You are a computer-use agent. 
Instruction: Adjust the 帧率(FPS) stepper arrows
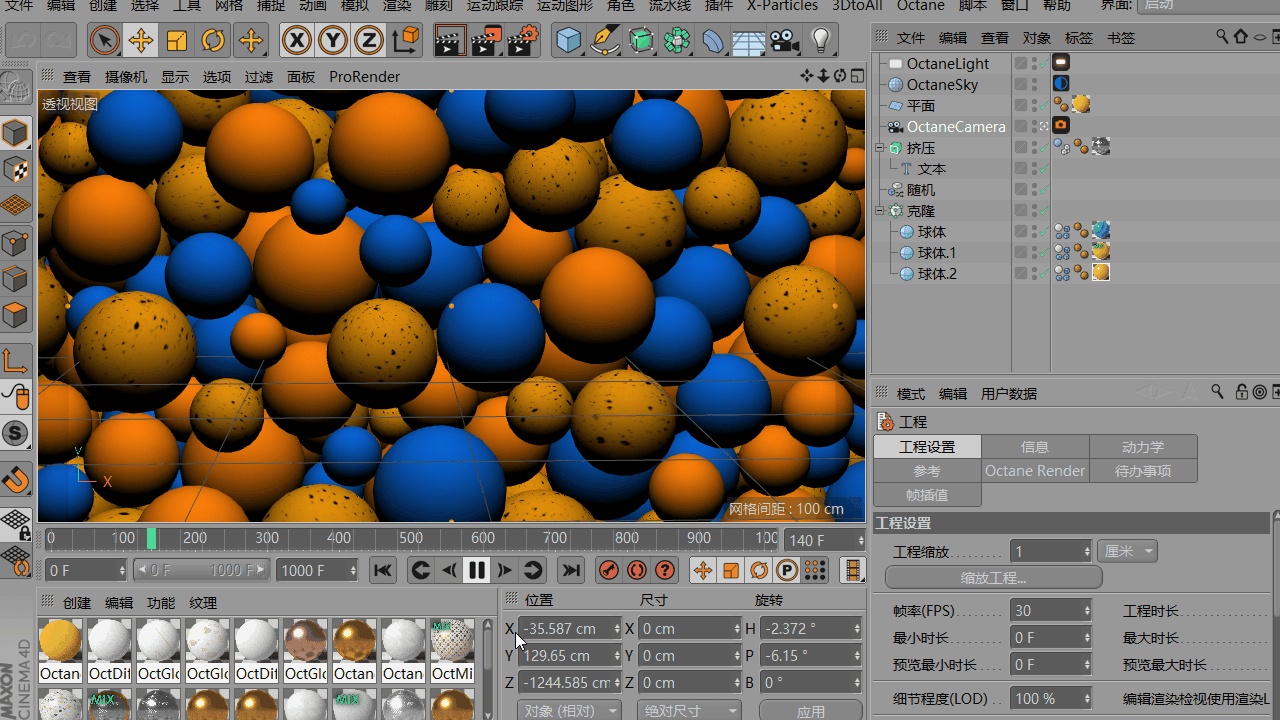pyautogui.click(x=1087, y=611)
